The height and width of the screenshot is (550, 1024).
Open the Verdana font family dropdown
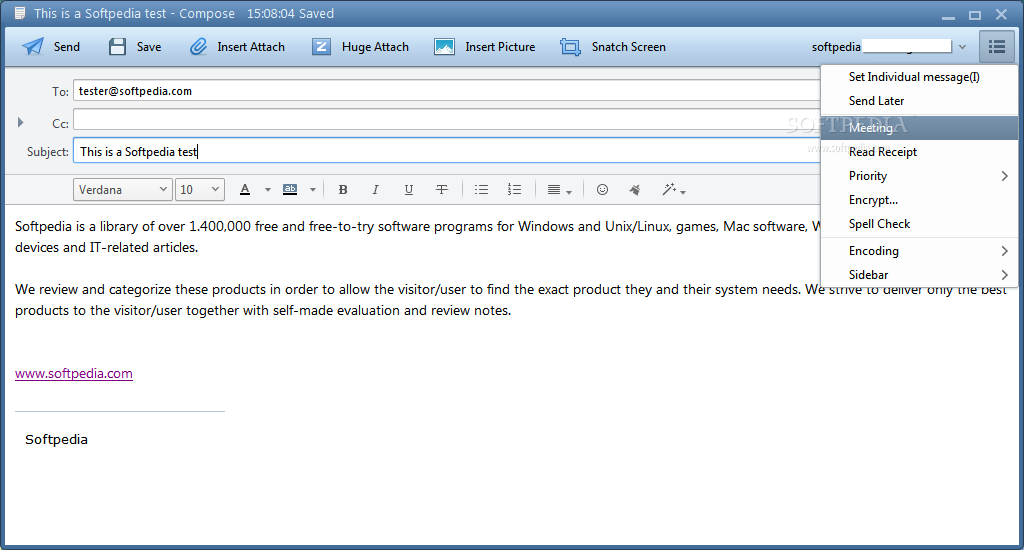click(123, 189)
